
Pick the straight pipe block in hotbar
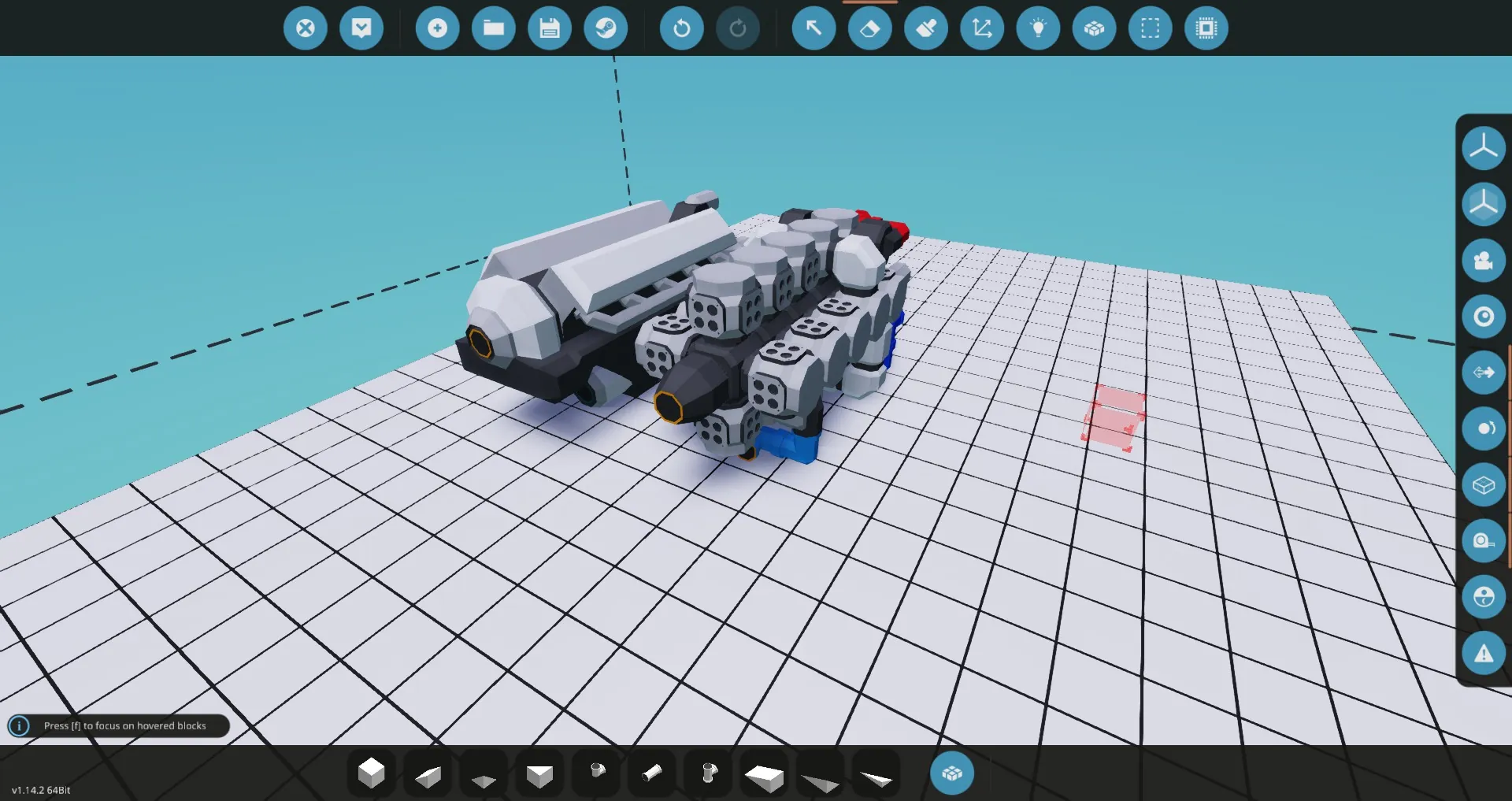652,773
